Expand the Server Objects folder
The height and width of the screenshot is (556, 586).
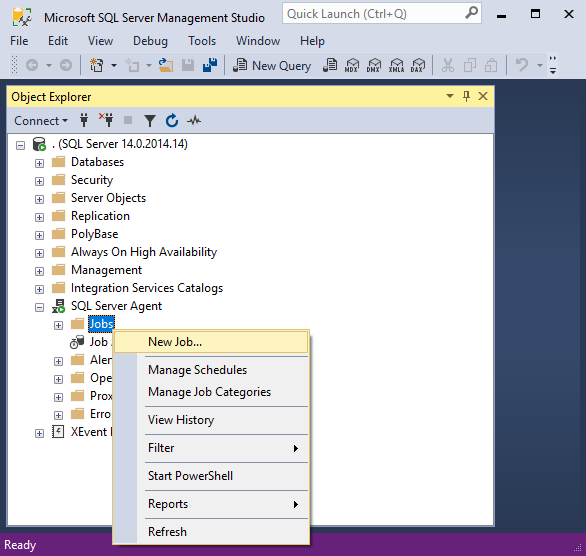[x=39, y=199]
